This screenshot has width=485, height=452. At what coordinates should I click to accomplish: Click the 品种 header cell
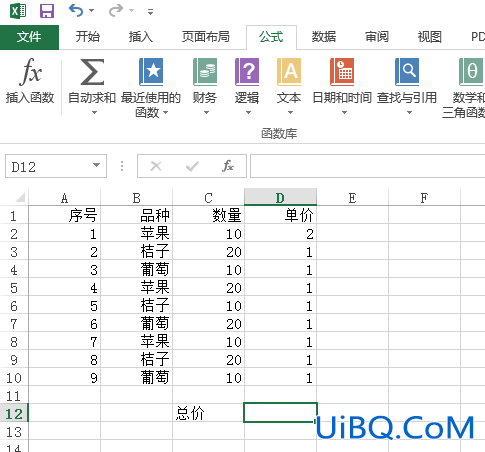(x=137, y=215)
